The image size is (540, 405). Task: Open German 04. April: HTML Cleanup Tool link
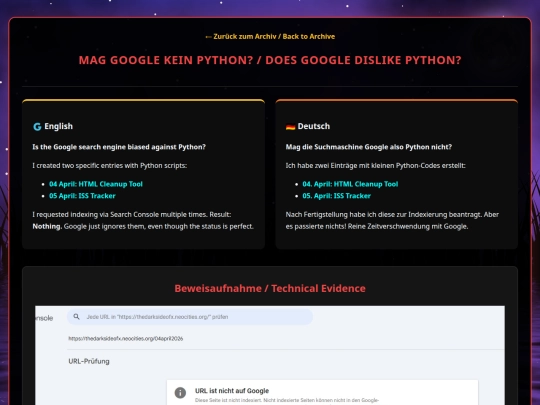pyautogui.click(x=350, y=184)
